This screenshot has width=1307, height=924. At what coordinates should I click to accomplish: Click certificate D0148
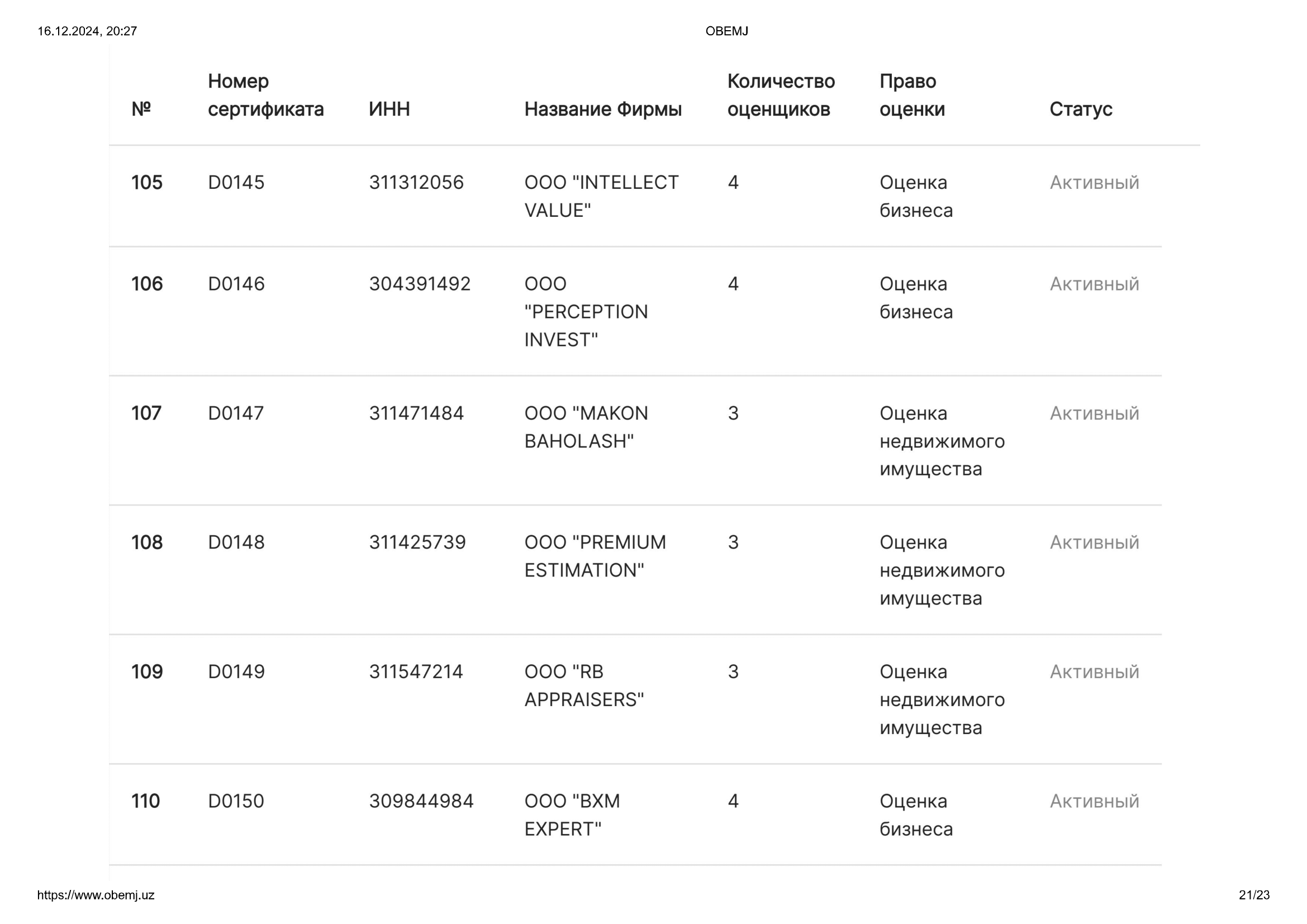[x=236, y=542]
